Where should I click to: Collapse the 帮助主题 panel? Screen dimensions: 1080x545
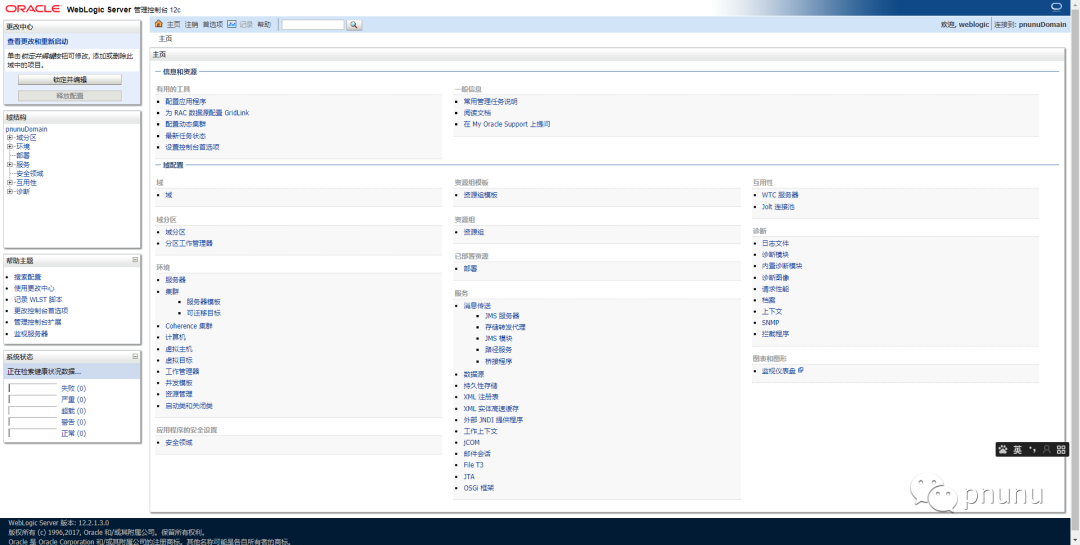click(x=135, y=260)
